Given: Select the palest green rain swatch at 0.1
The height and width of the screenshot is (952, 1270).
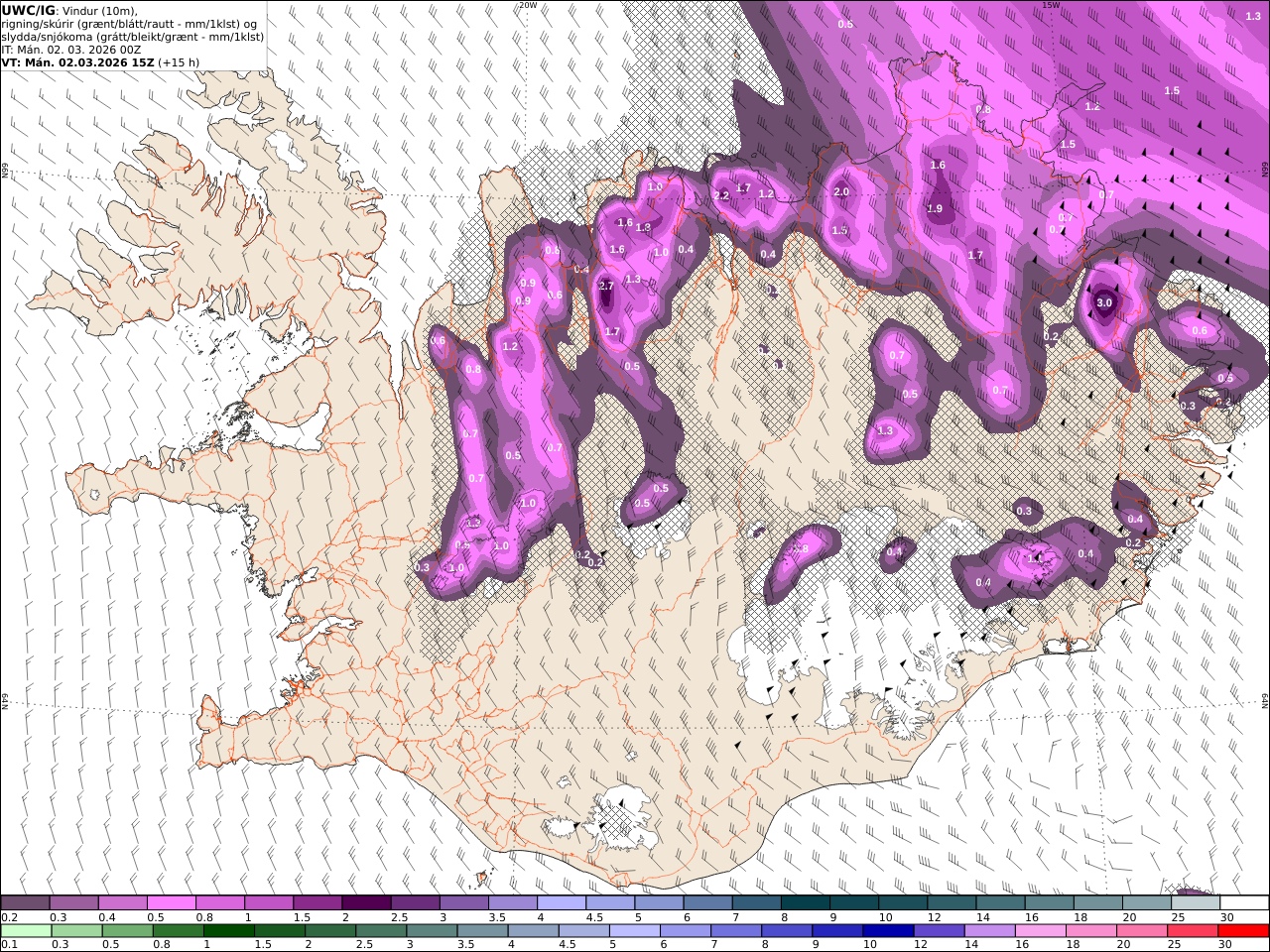Looking at the screenshot, I should tap(27, 931).
